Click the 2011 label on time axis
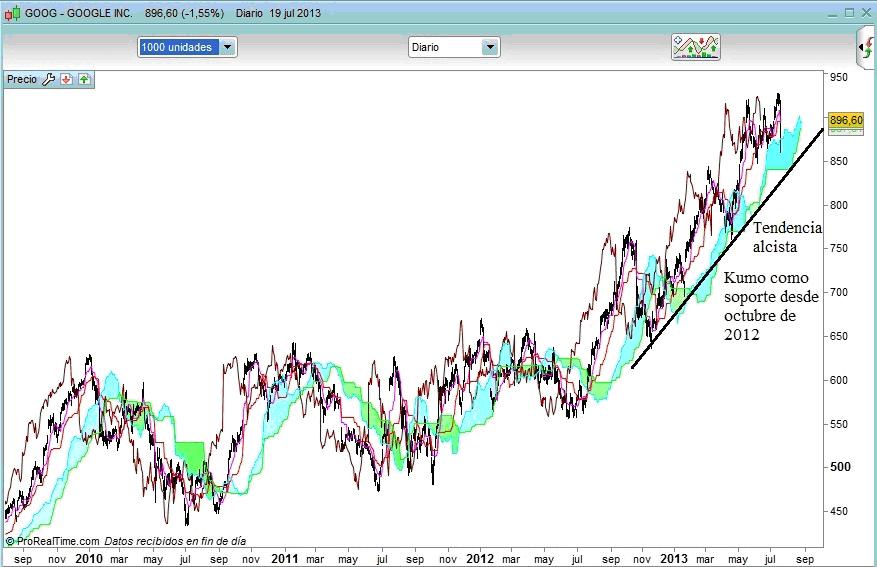The image size is (877, 567). point(285,558)
